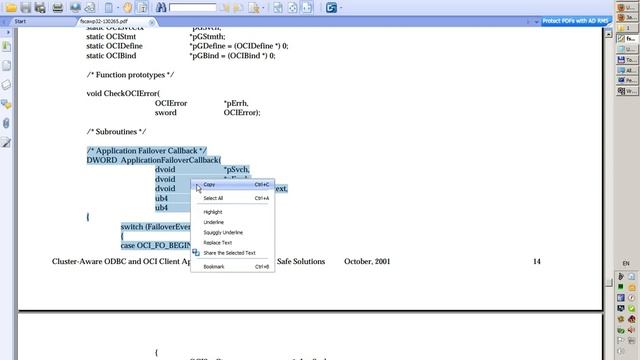Viewport: 640px width, 360px height.
Task: Click the vertical scrollbar up arrow
Action: click(608, 34)
